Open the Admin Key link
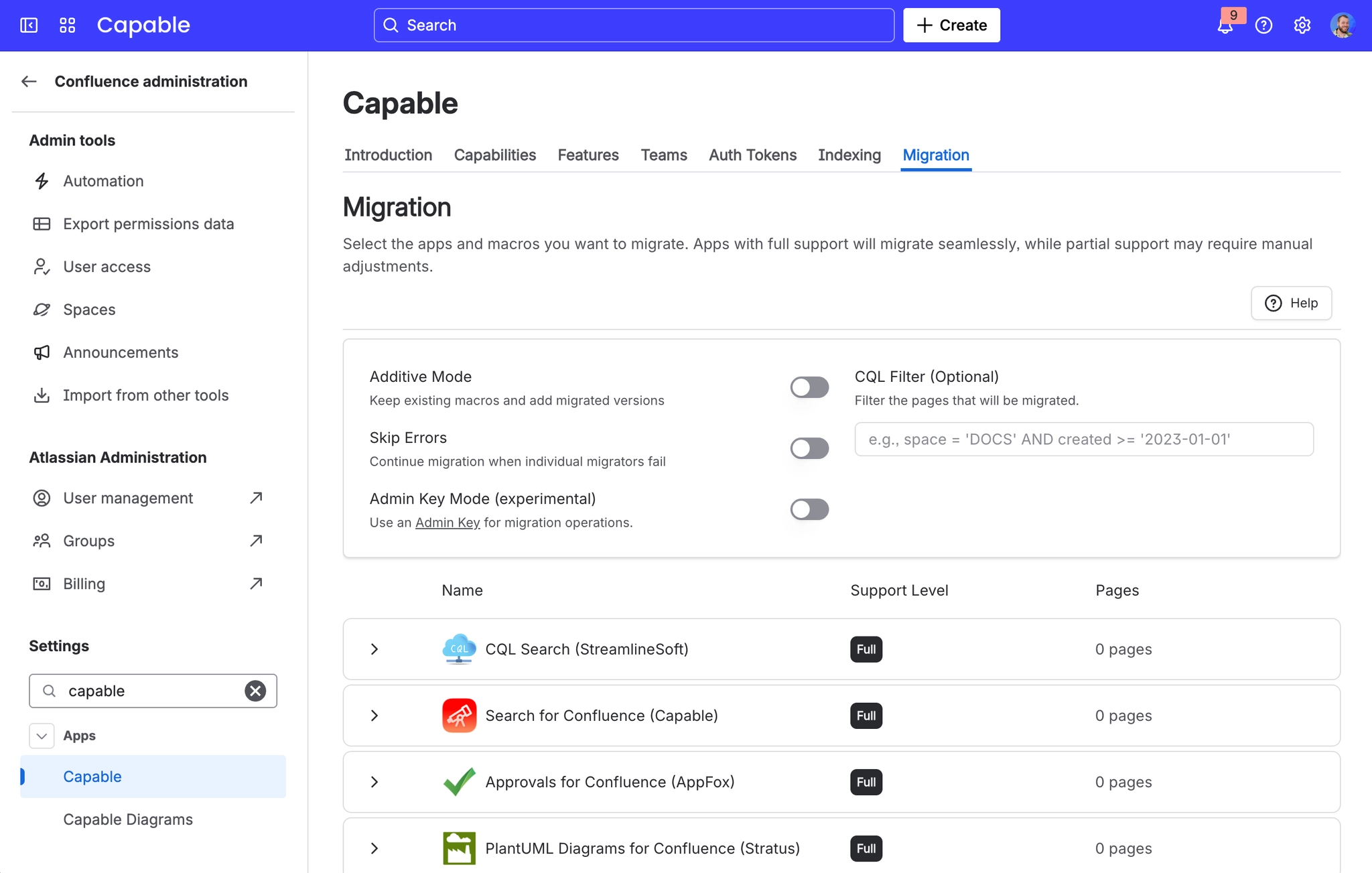The width and height of the screenshot is (1372, 873). pyautogui.click(x=447, y=522)
